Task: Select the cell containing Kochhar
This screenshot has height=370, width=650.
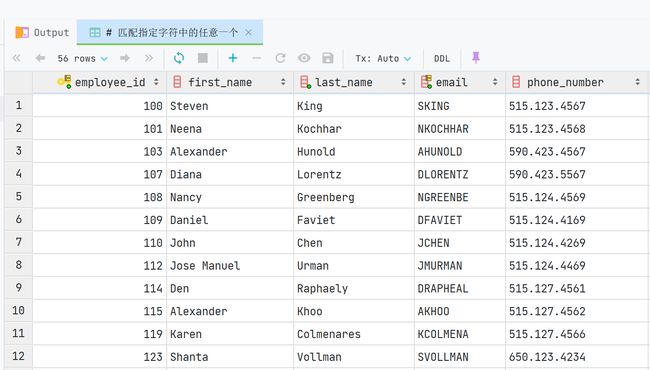Action: click(x=354, y=128)
